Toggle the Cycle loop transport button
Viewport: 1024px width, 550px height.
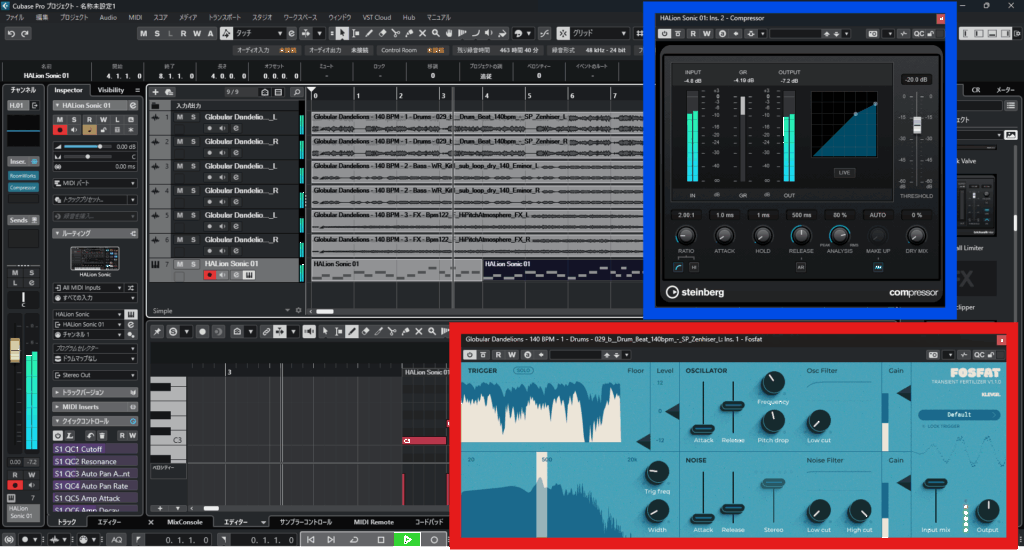354,540
